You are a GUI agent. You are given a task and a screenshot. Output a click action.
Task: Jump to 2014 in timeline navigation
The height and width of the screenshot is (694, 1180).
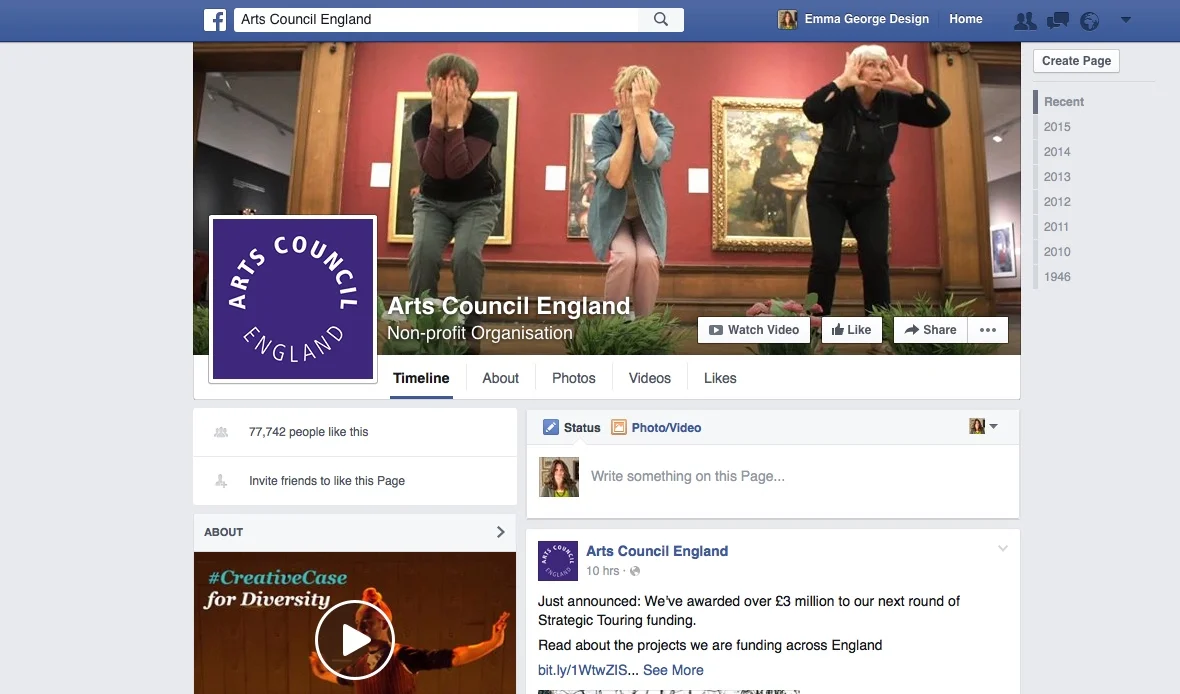(x=1057, y=151)
